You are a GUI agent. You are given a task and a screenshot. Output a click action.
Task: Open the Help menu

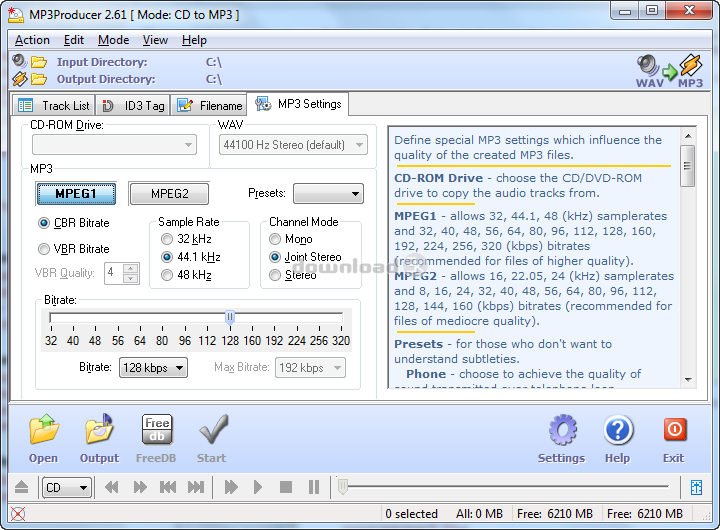tap(194, 40)
